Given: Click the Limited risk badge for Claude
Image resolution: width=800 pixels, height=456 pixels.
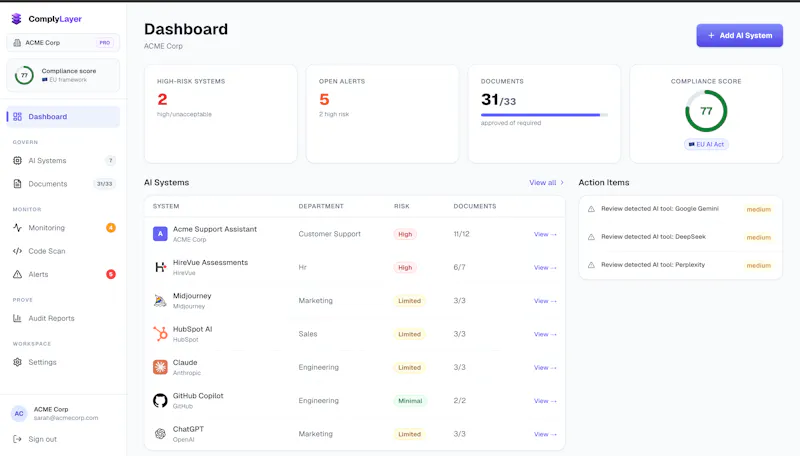Looking at the screenshot, I should [409, 368].
